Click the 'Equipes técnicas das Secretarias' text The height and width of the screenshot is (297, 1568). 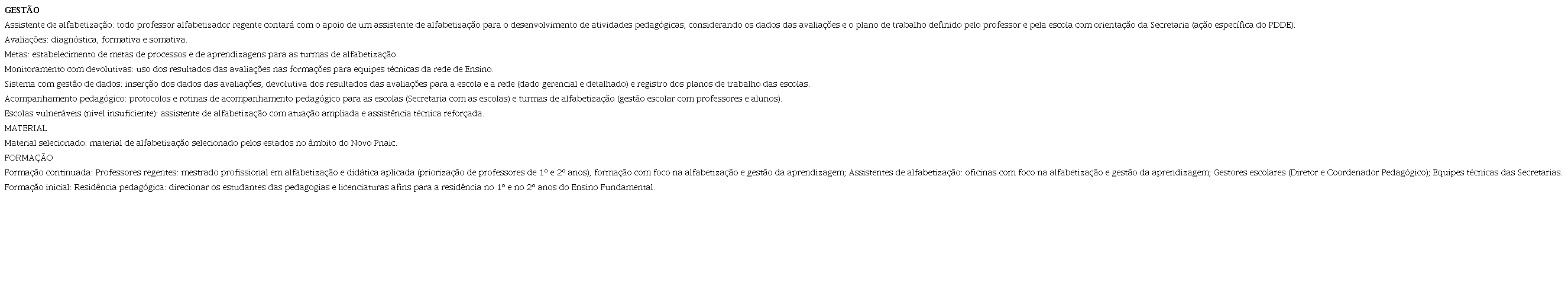point(1498,172)
